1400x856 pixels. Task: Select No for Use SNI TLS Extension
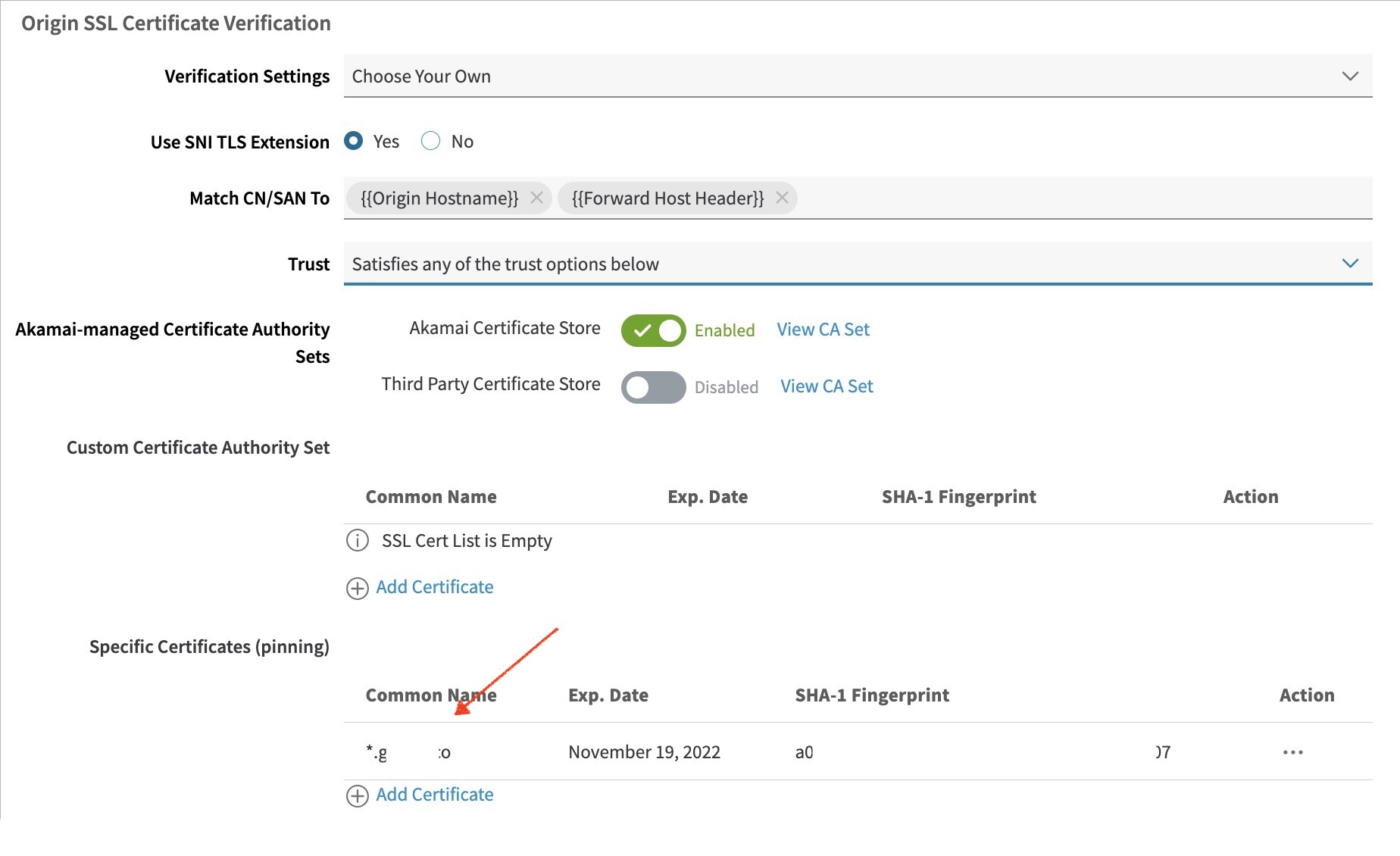point(431,142)
